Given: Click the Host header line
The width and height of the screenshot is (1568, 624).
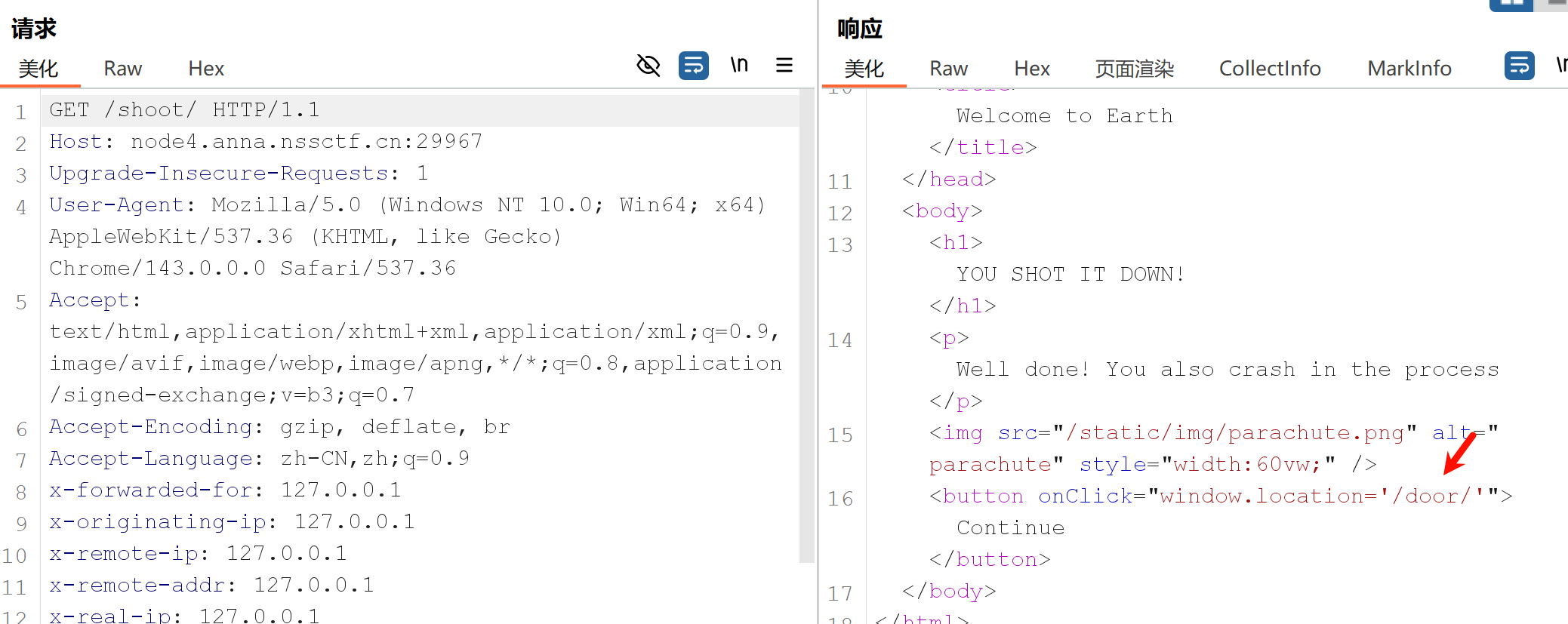Looking at the screenshot, I should [266, 142].
